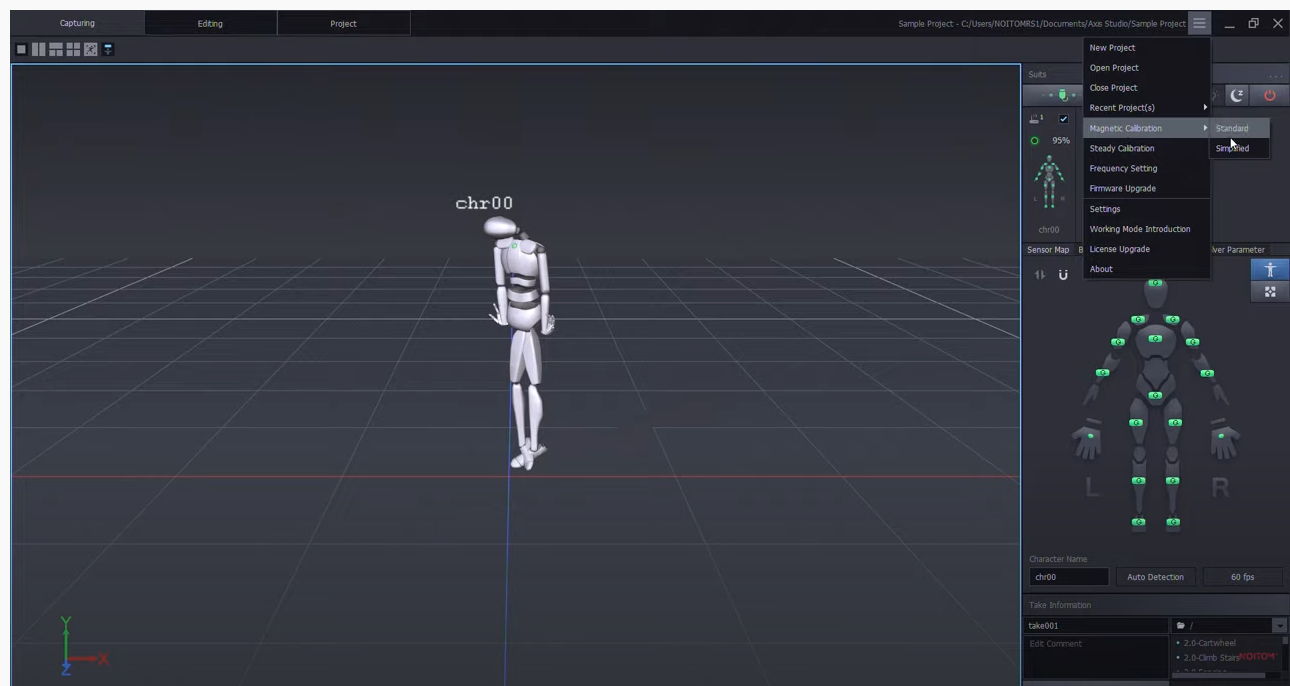Enable Standard magnetic calibration
This screenshot has width=1290, height=686.
(x=1233, y=128)
